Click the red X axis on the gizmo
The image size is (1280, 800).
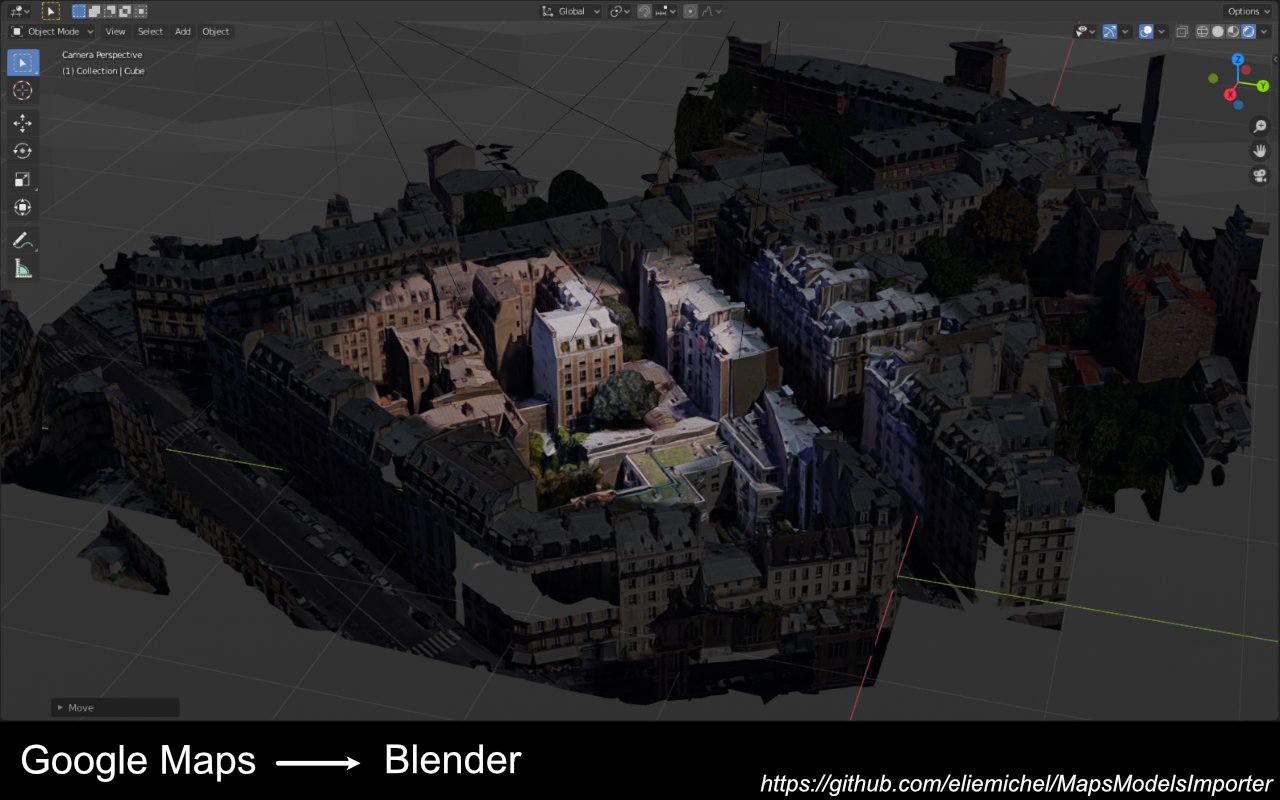coord(1230,94)
